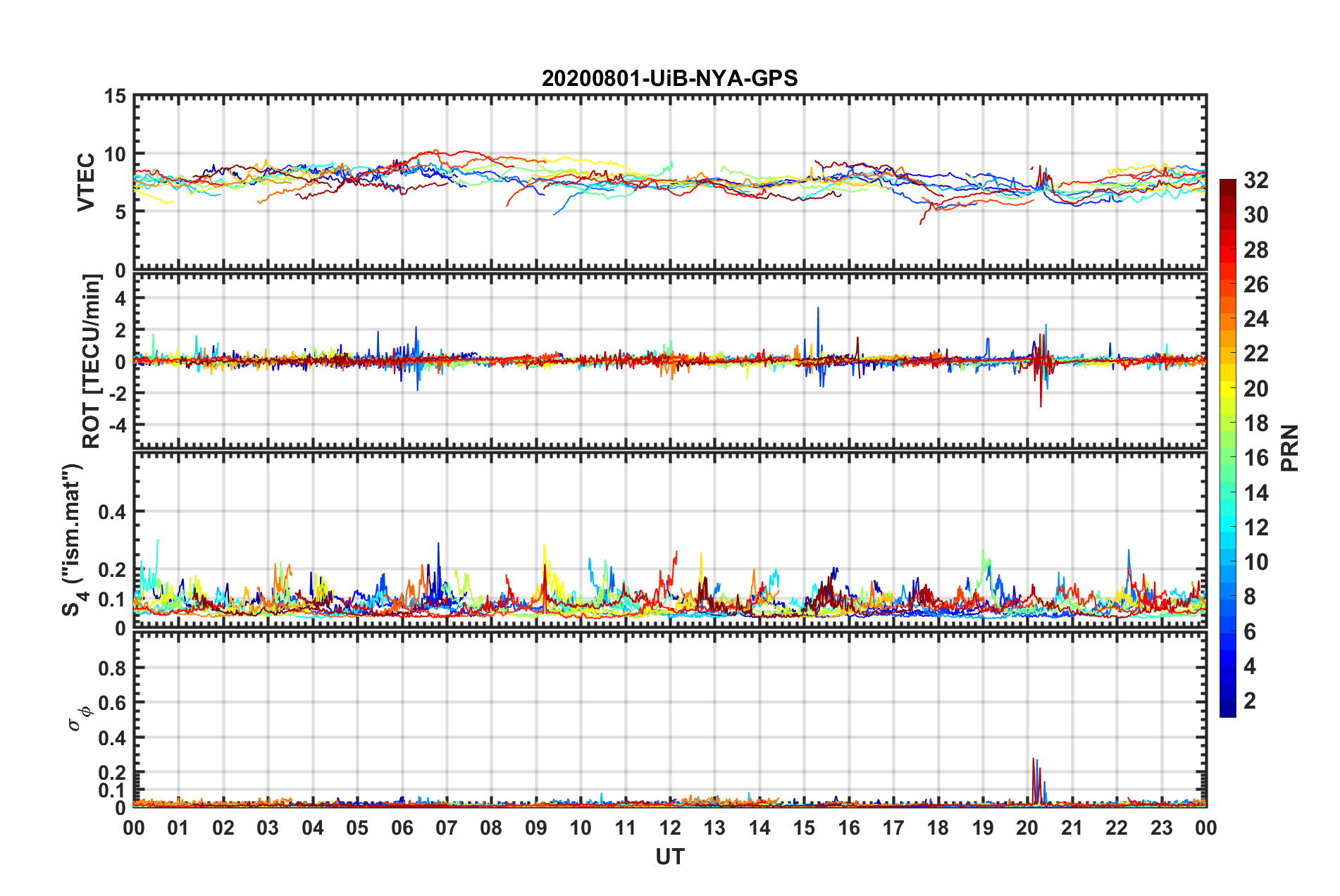
Task: Click ROT y-axis tick -2
Action: pyautogui.click(x=117, y=394)
